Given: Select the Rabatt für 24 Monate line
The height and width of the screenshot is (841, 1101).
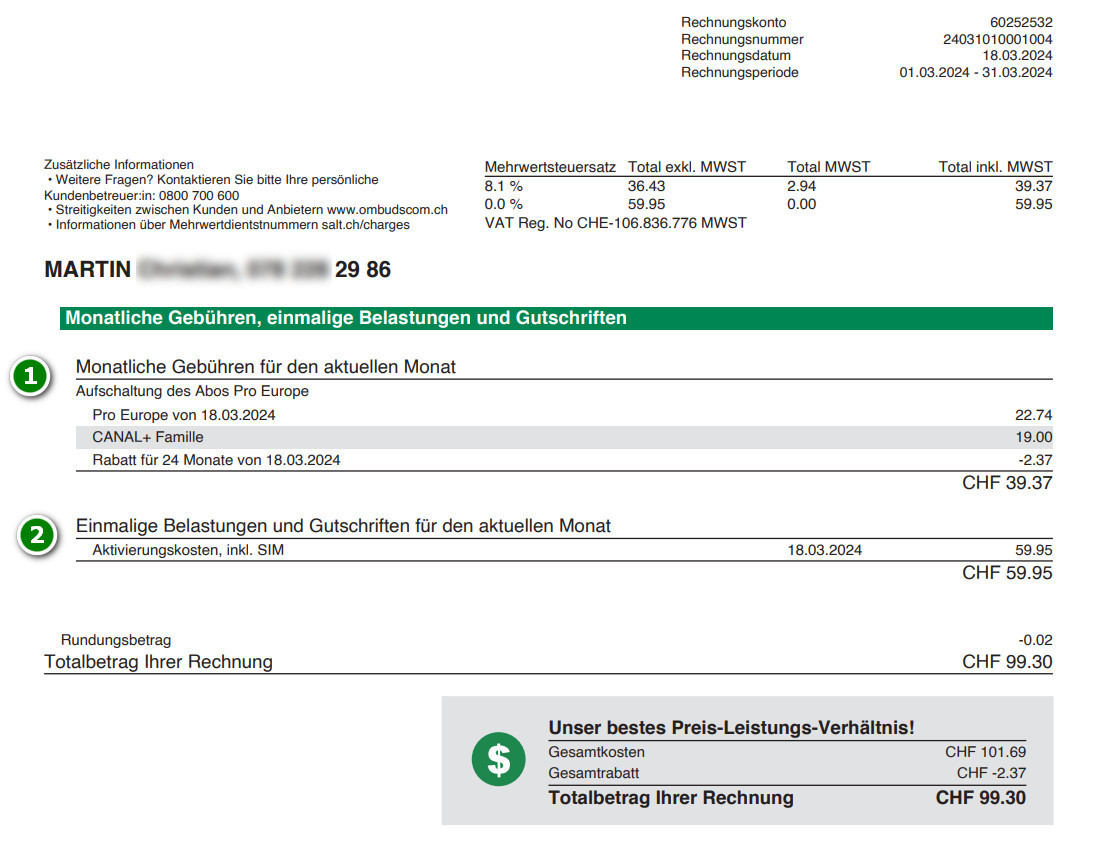Looking at the screenshot, I should coord(216,460).
